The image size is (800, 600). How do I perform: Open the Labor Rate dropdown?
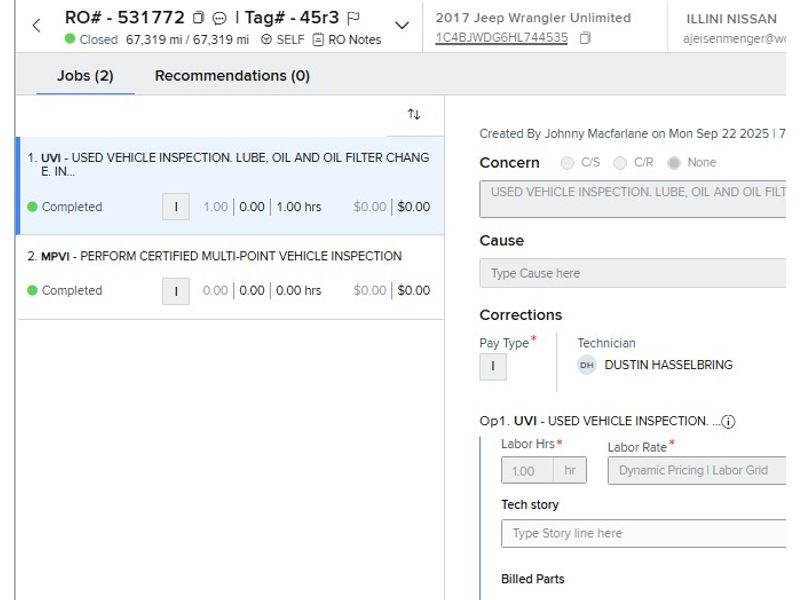(696, 470)
